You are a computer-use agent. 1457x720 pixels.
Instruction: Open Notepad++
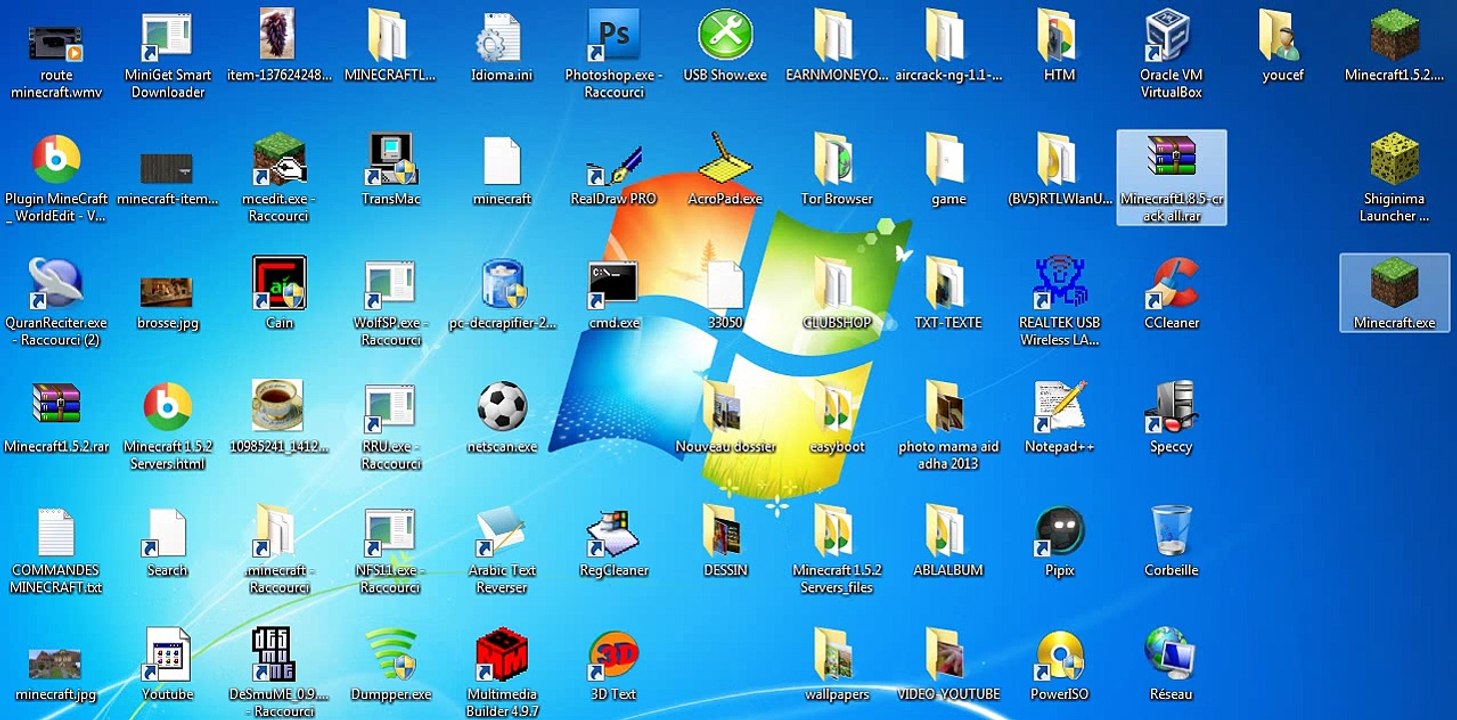coord(1059,408)
